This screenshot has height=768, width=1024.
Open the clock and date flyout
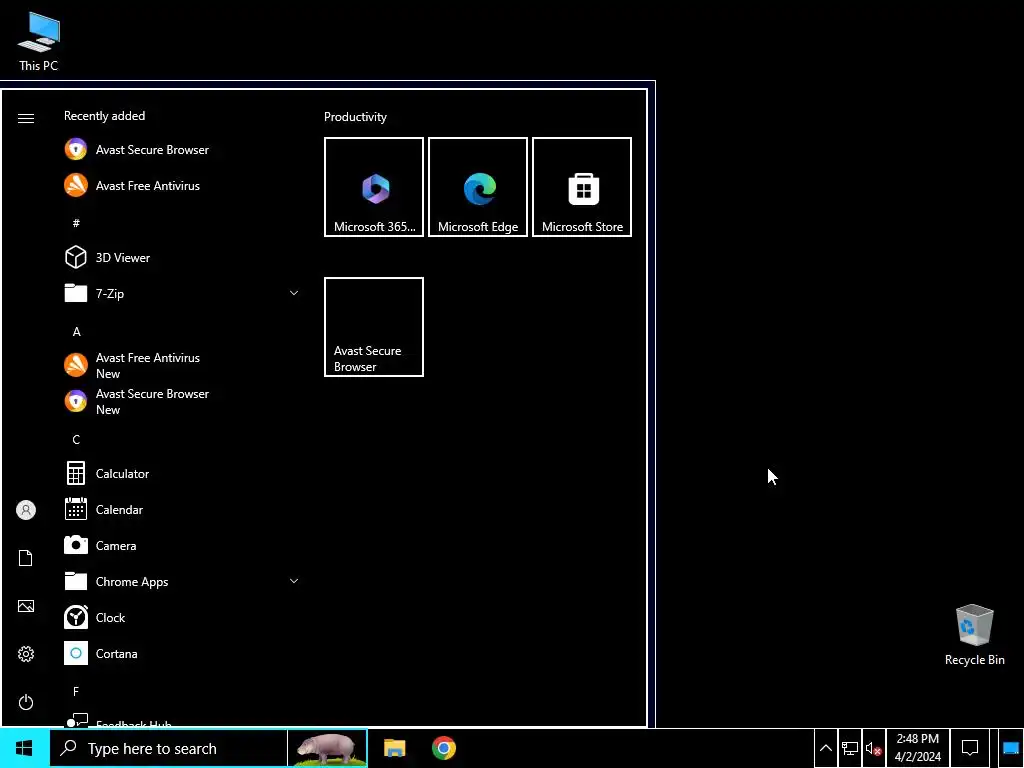tap(918, 748)
